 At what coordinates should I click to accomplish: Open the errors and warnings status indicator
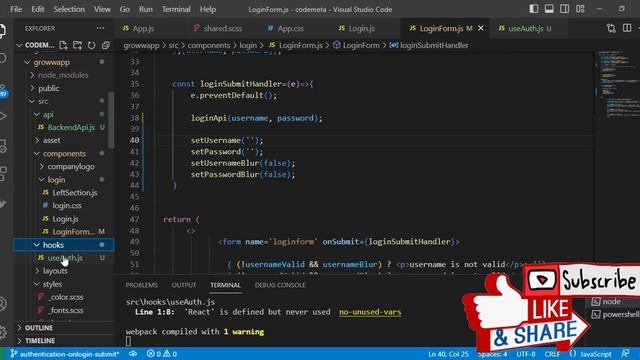tap(162, 354)
